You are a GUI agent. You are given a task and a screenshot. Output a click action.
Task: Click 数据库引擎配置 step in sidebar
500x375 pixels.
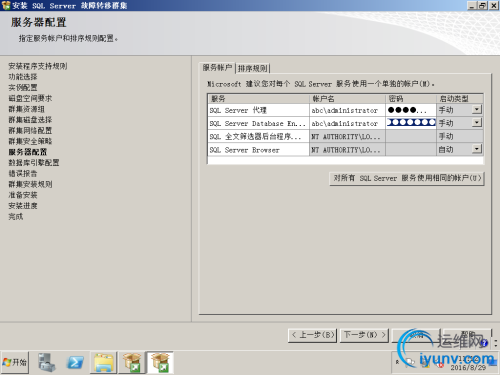[34, 163]
